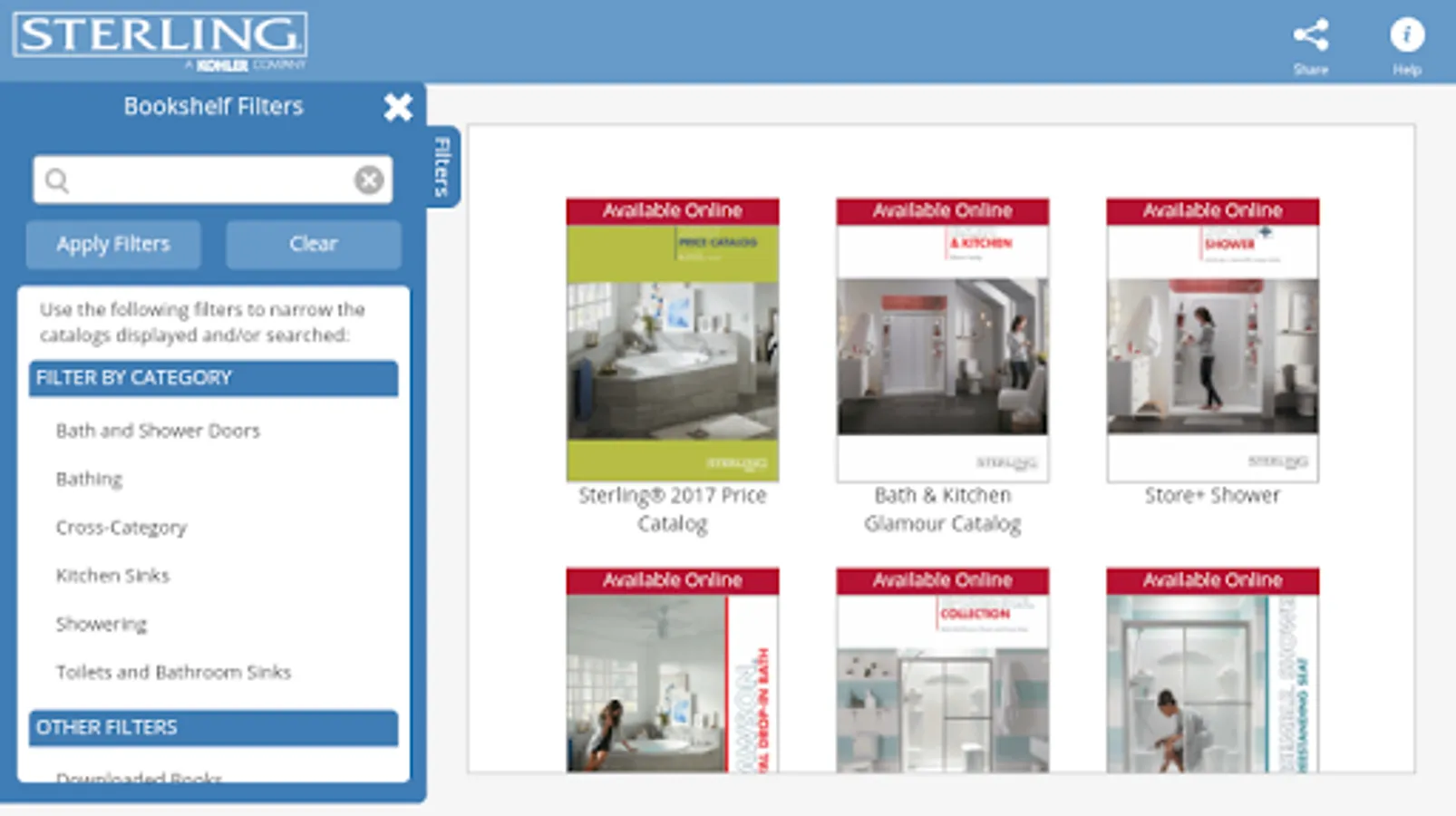Click the OTHER FILTERS header
Viewport: 1456px width, 816px height.
(213, 728)
